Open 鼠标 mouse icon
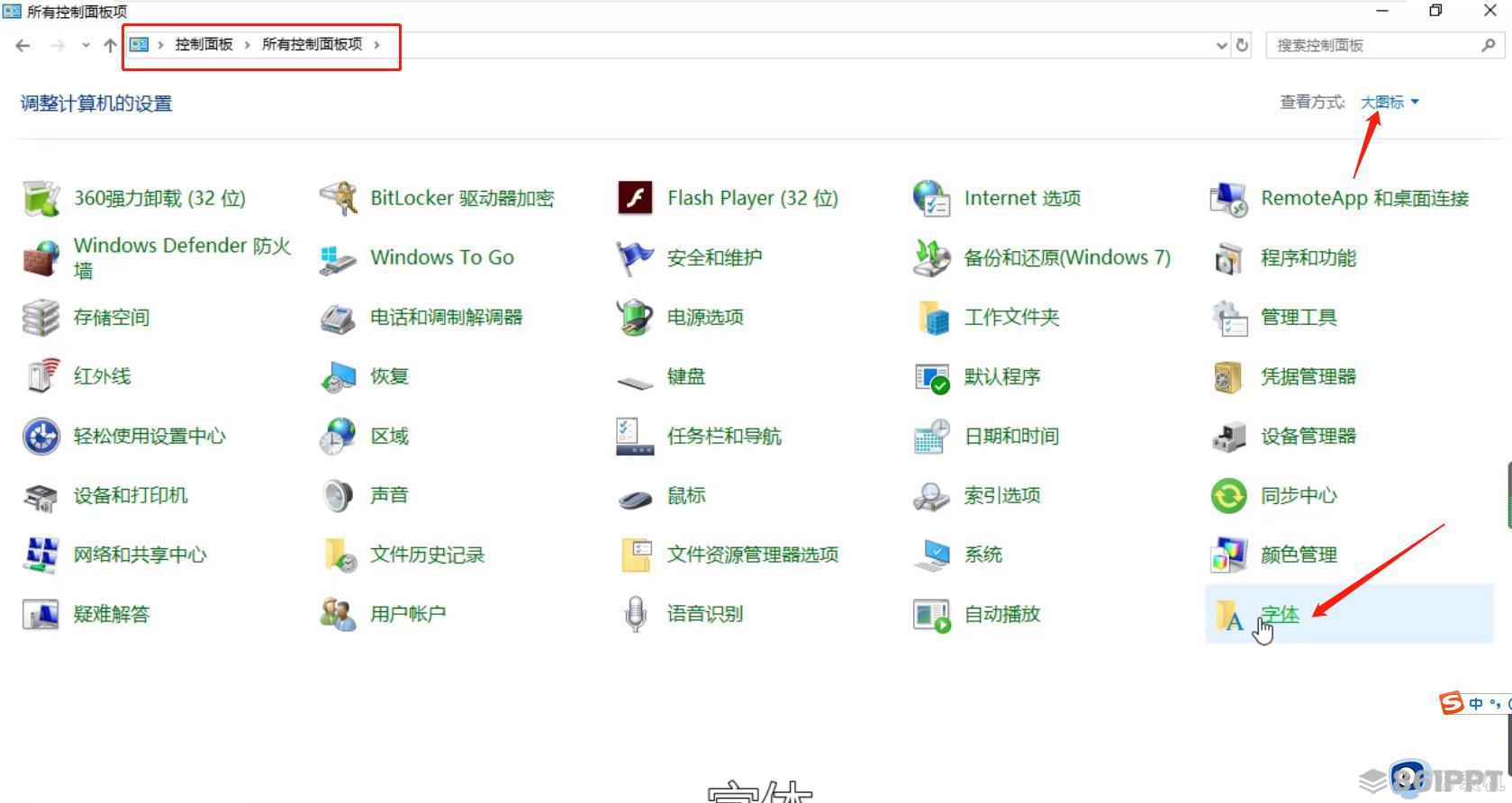This screenshot has height=803, width=1512. click(x=635, y=497)
